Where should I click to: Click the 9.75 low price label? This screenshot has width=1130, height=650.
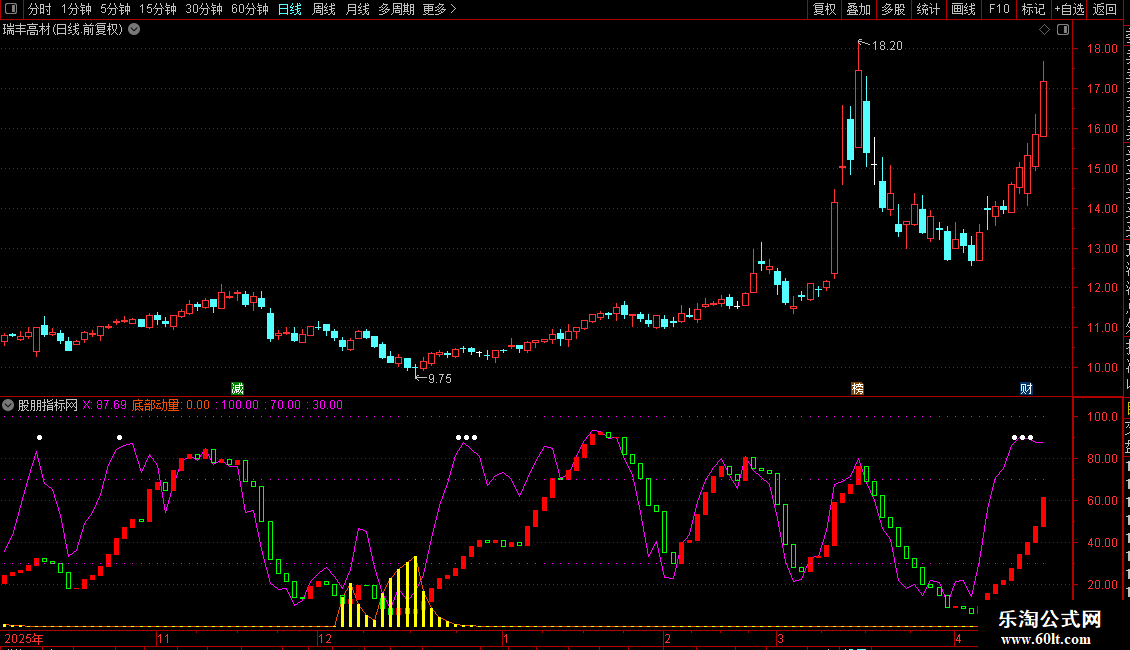pyautogui.click(x=440, y=379)
